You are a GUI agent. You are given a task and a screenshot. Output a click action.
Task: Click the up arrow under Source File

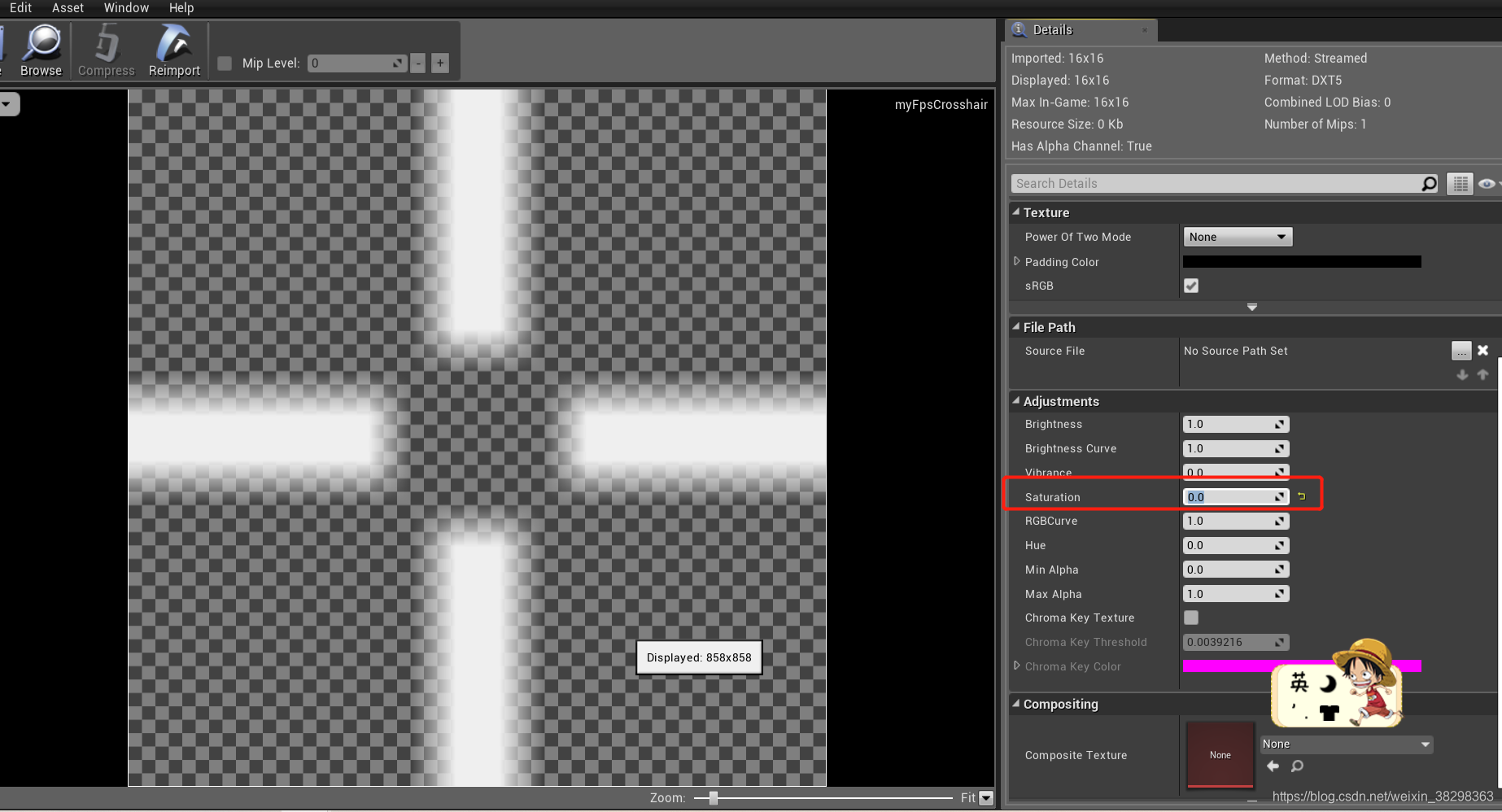pos(1482,375)
